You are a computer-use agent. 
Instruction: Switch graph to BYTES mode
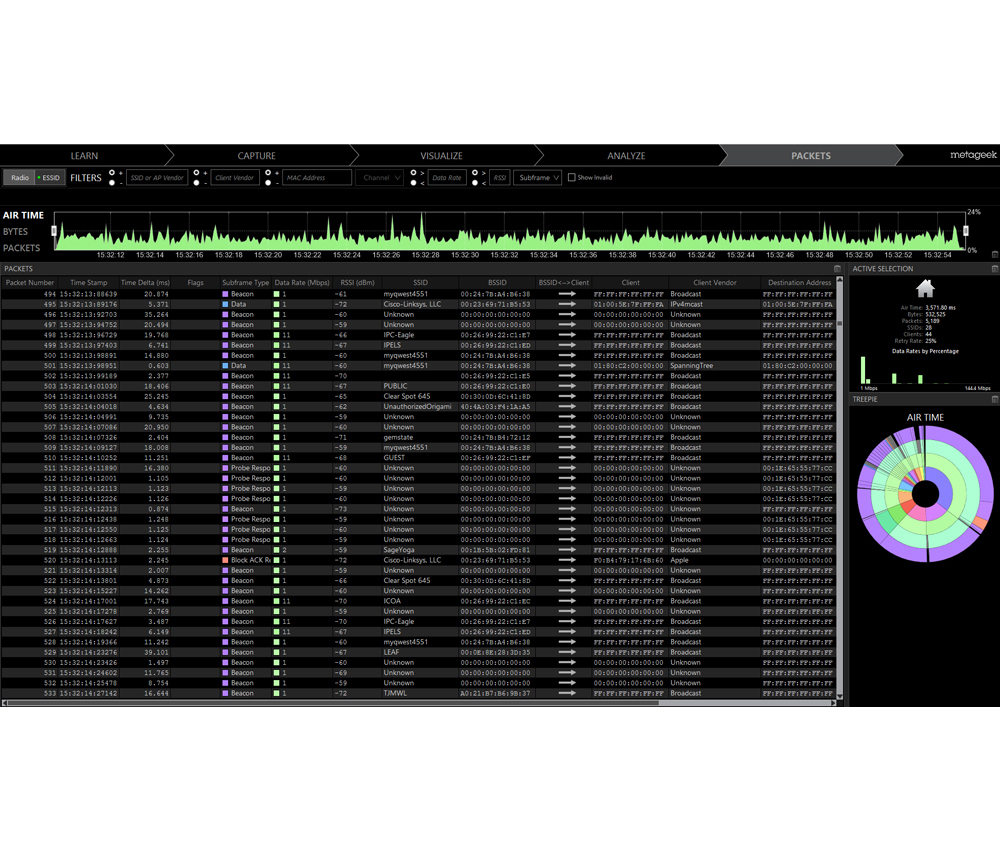coord(15,231)
